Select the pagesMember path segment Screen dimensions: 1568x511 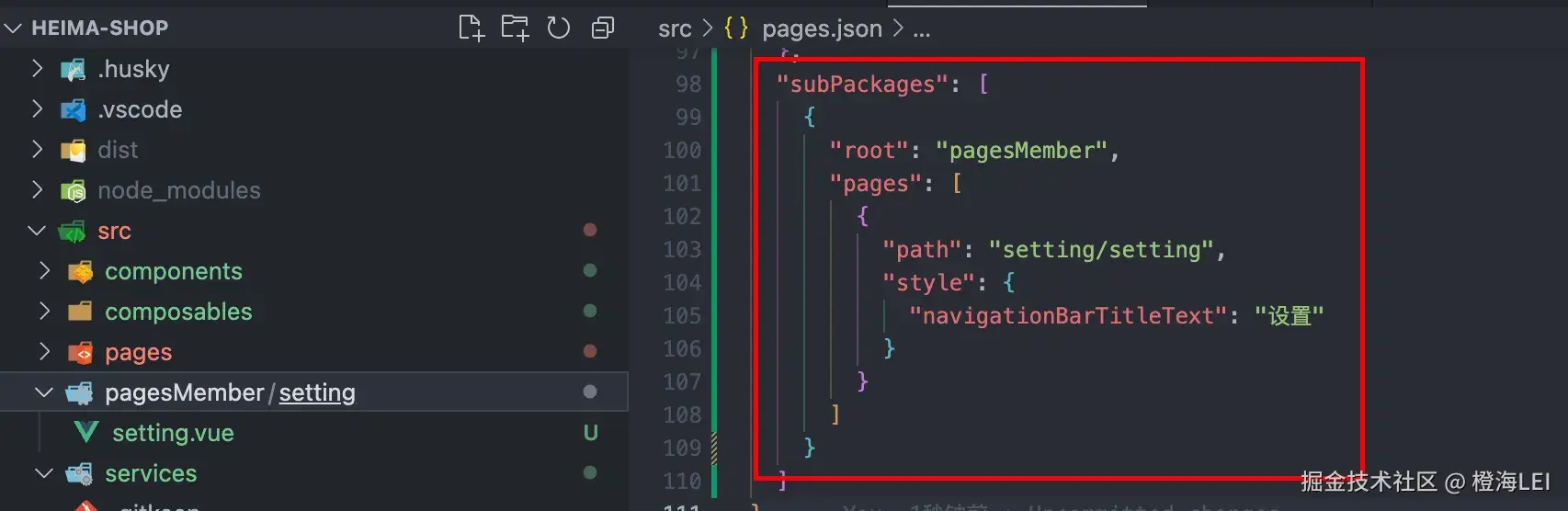tap(185, 392)
